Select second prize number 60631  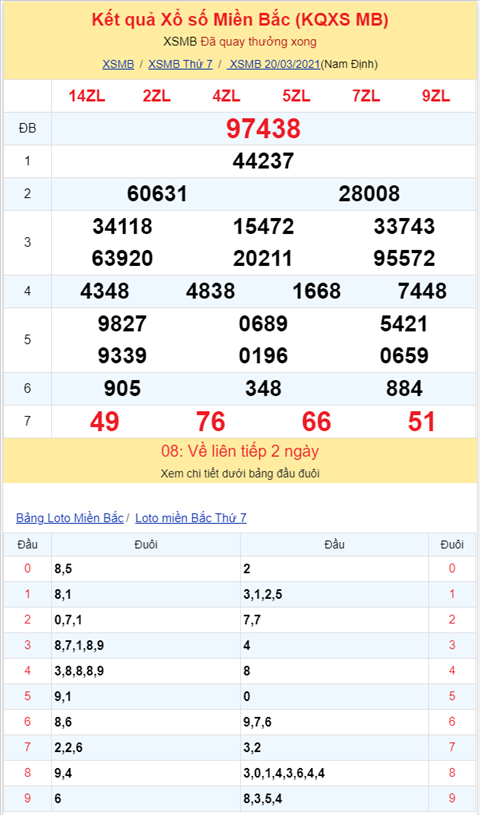157,194
